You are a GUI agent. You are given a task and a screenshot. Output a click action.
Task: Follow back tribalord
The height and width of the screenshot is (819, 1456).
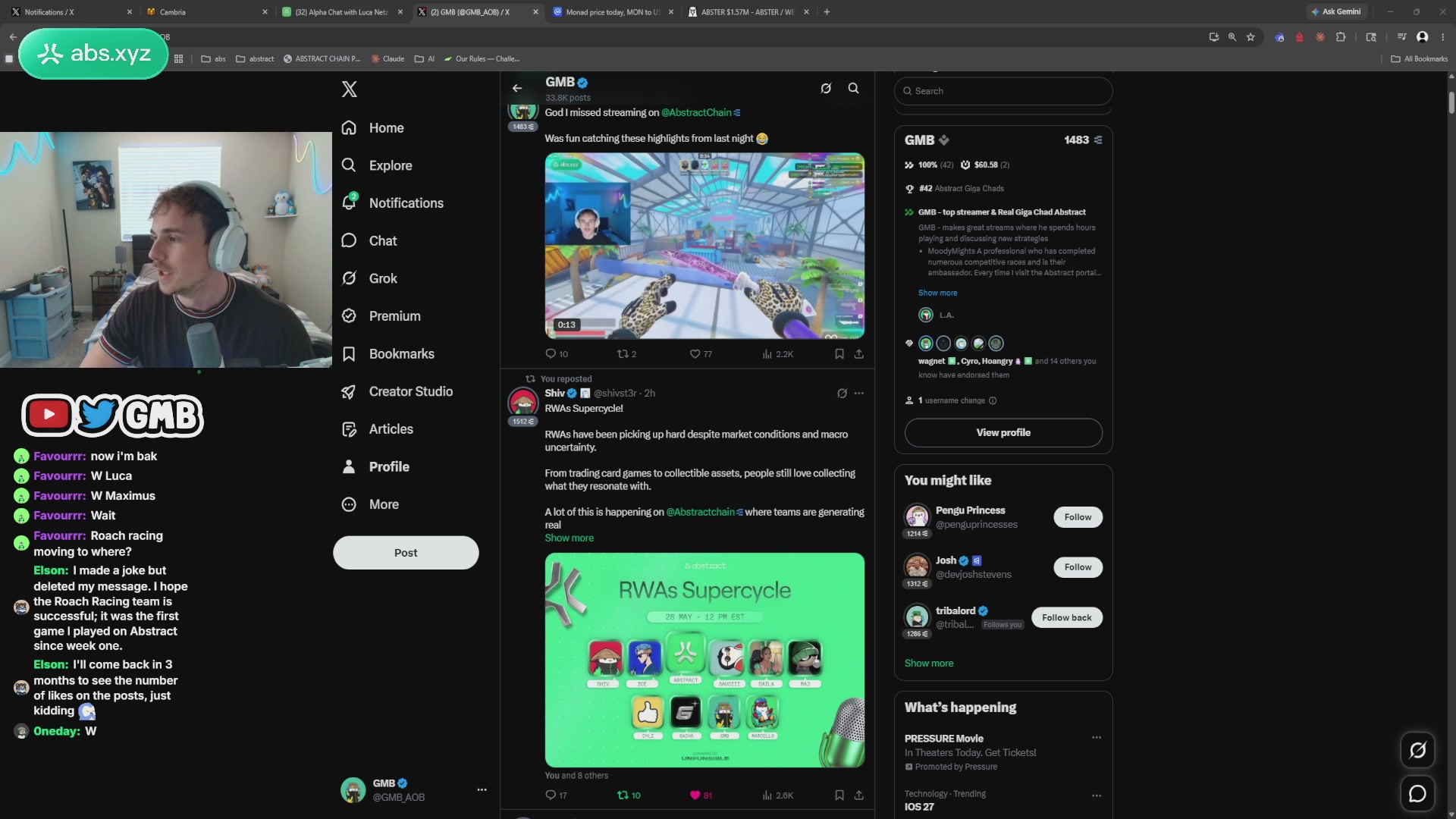(x=1066, y=618)
